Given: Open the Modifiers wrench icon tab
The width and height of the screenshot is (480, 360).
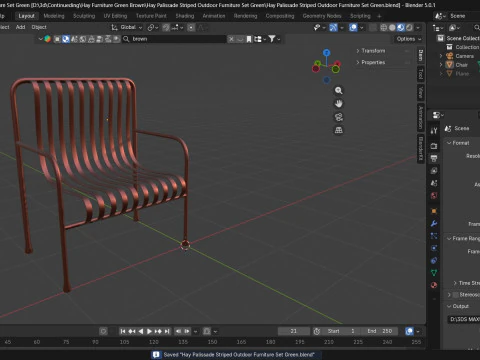Looking at the screenshot, I should [434, 223].
